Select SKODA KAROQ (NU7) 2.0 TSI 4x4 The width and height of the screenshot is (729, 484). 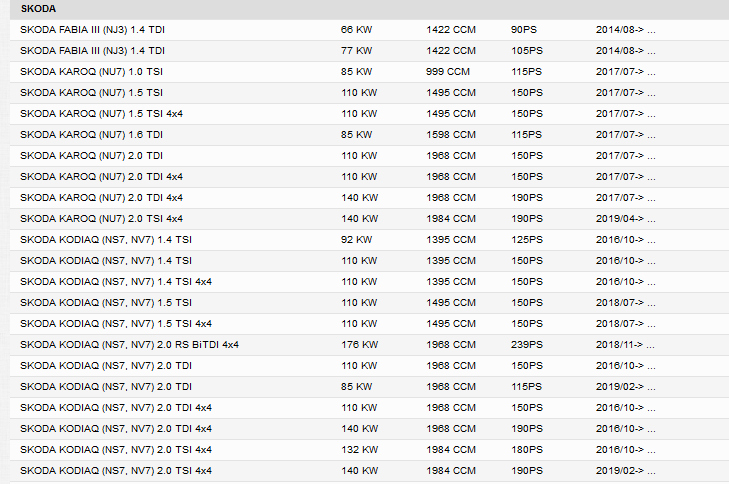[101, 219]
